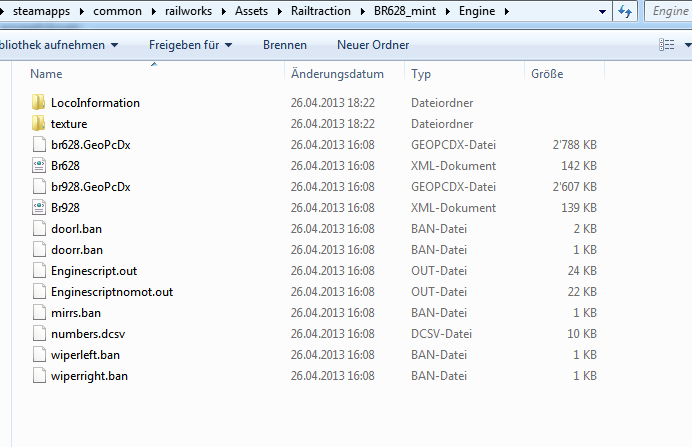Change the view layout icon
The height and width of the screenshot is (447, 692).
666,45
